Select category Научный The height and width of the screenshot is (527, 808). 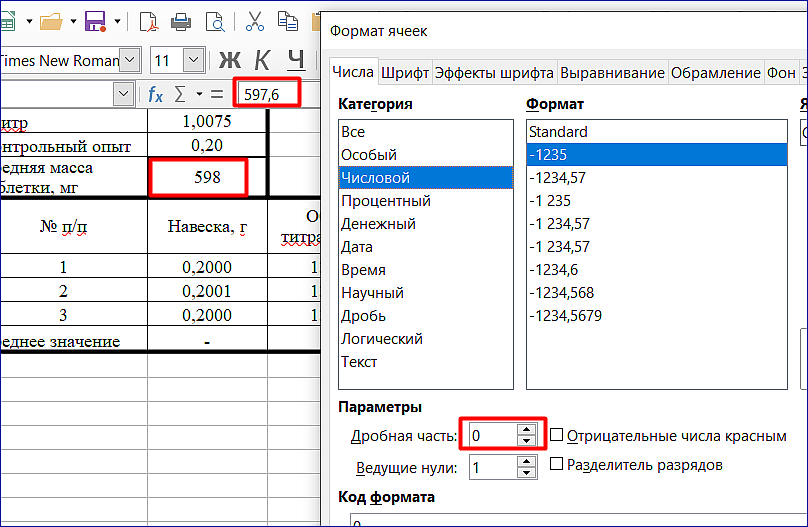pyautogui.click(x=426, y=293)
